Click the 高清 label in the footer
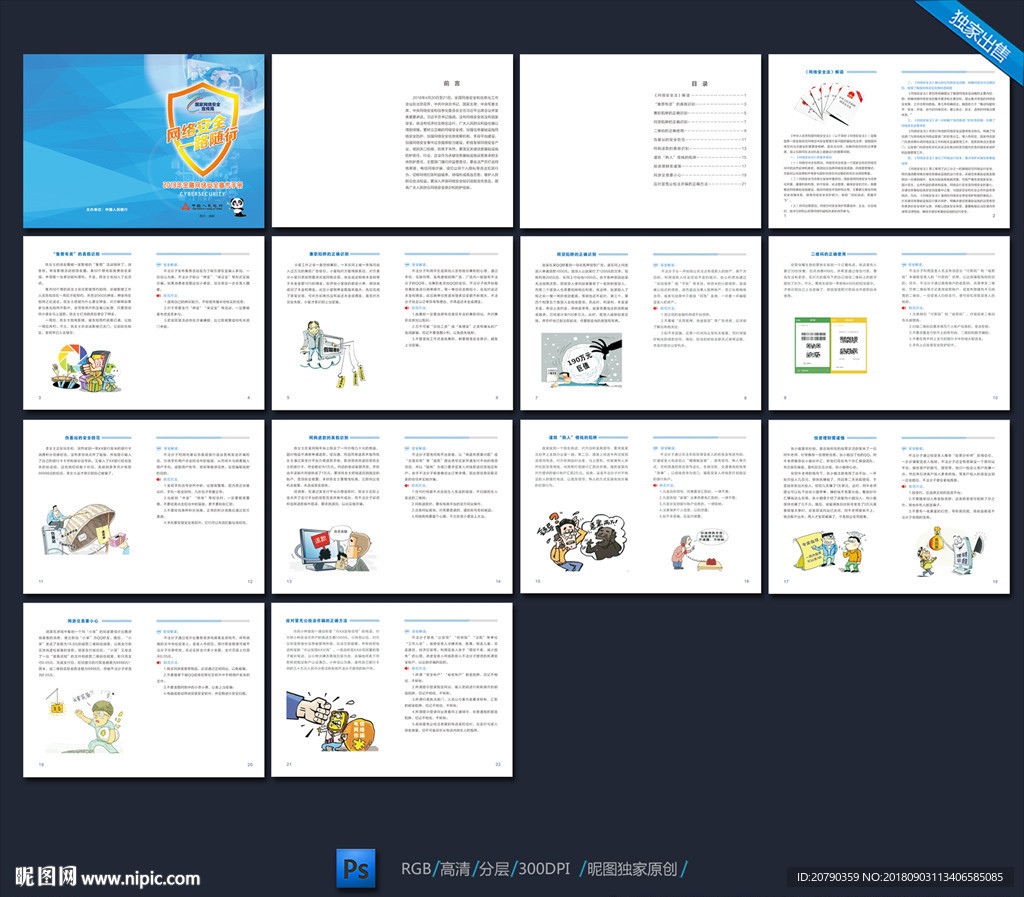The height and width of the screenshot is (897, 1024). [x=455, y=869]
